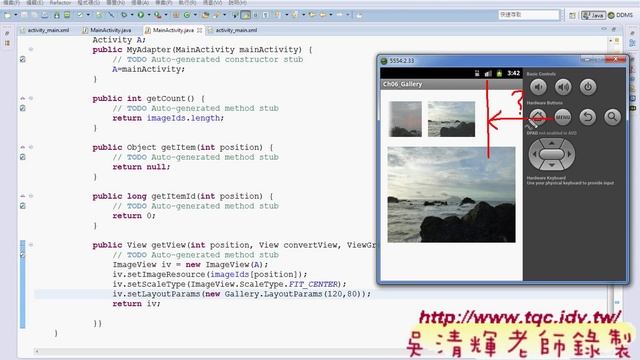Click the Debug bug toolbar icon

[124, 15]
